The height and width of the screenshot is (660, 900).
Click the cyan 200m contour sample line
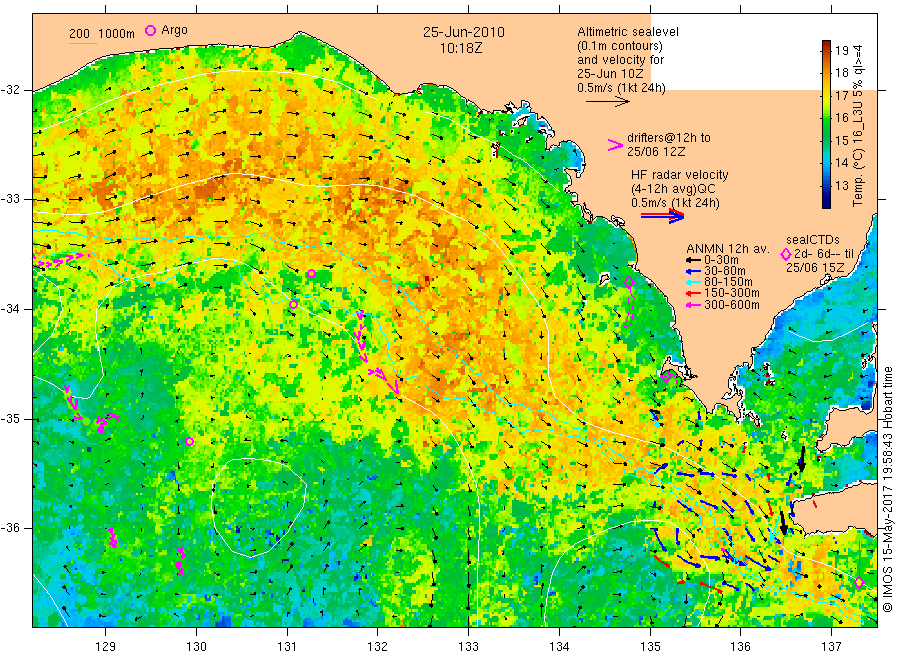[83, 42]
